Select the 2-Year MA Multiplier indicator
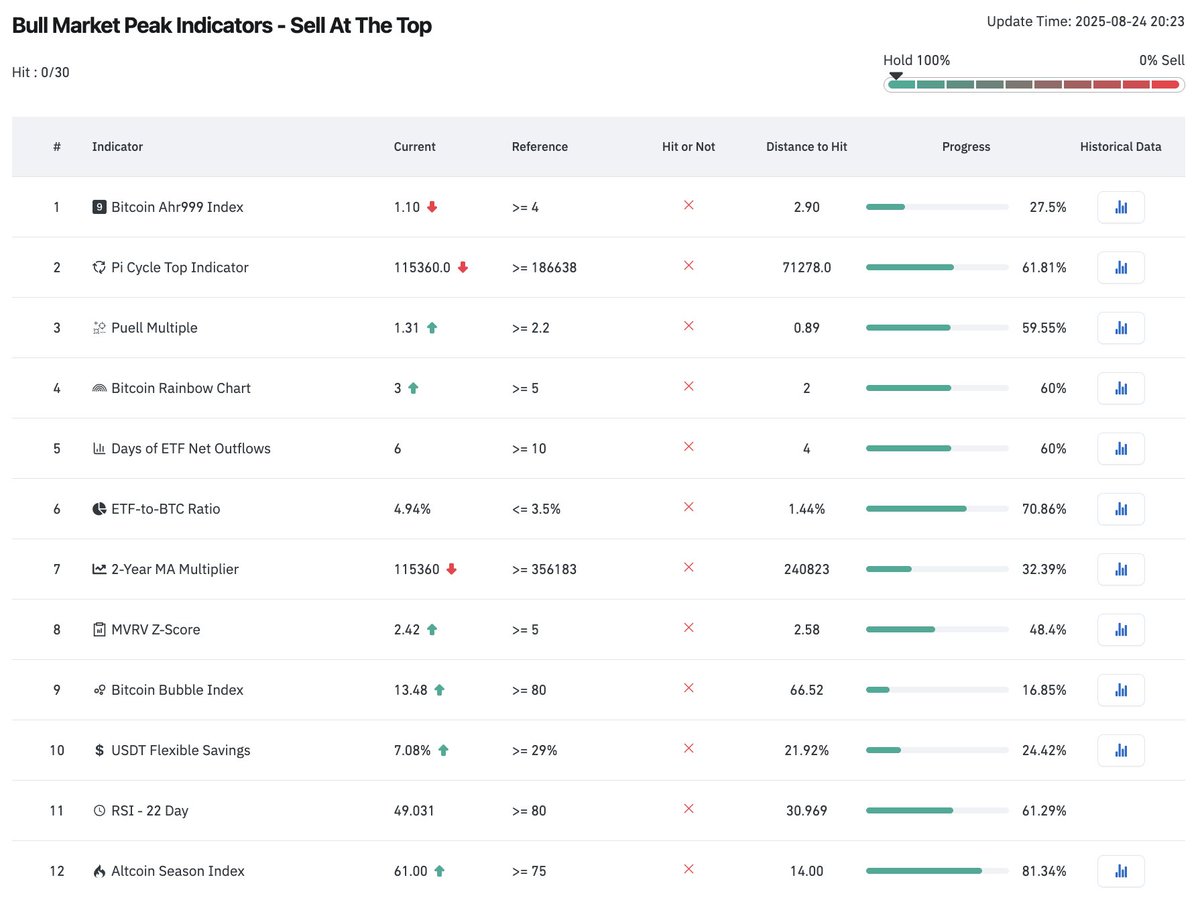Screen dimensions: 1200x900 pos(175,569)
